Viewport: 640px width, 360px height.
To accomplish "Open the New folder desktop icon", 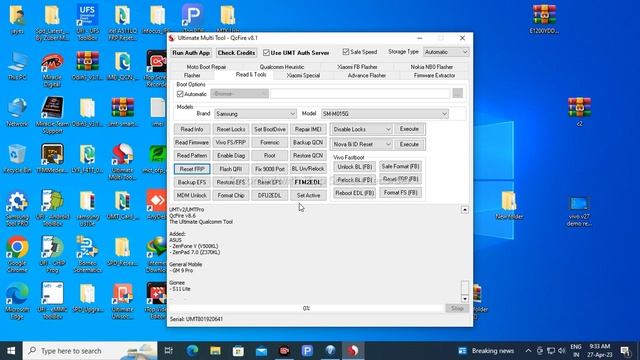I will click(509, 205).
